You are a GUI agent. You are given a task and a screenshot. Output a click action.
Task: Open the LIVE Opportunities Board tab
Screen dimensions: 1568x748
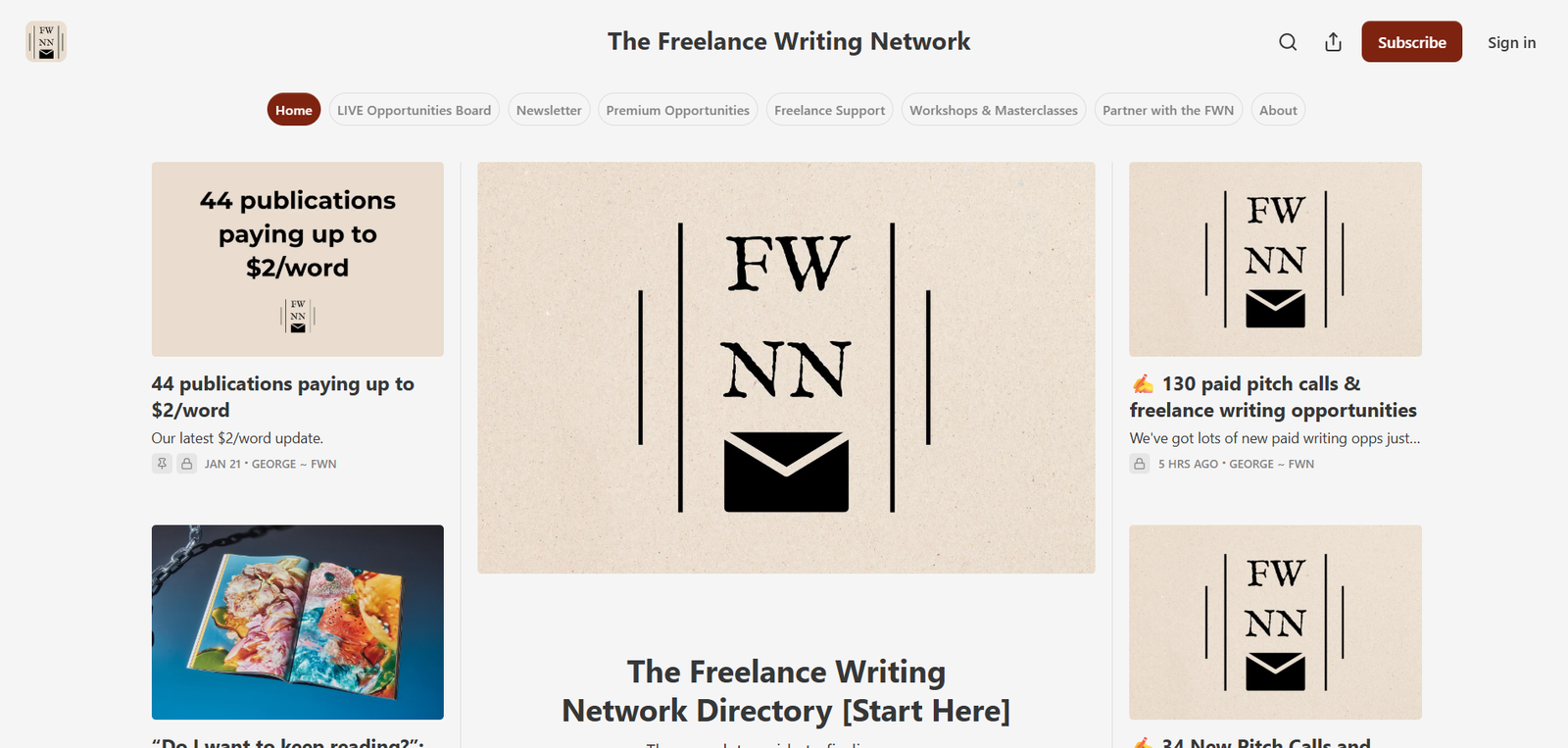(x=414, y=110)
